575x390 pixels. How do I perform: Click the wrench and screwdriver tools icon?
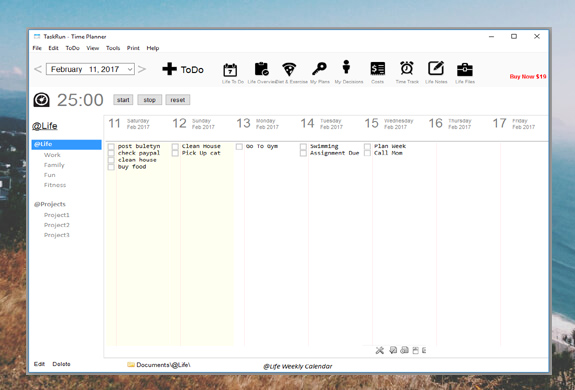pos(380,350)
